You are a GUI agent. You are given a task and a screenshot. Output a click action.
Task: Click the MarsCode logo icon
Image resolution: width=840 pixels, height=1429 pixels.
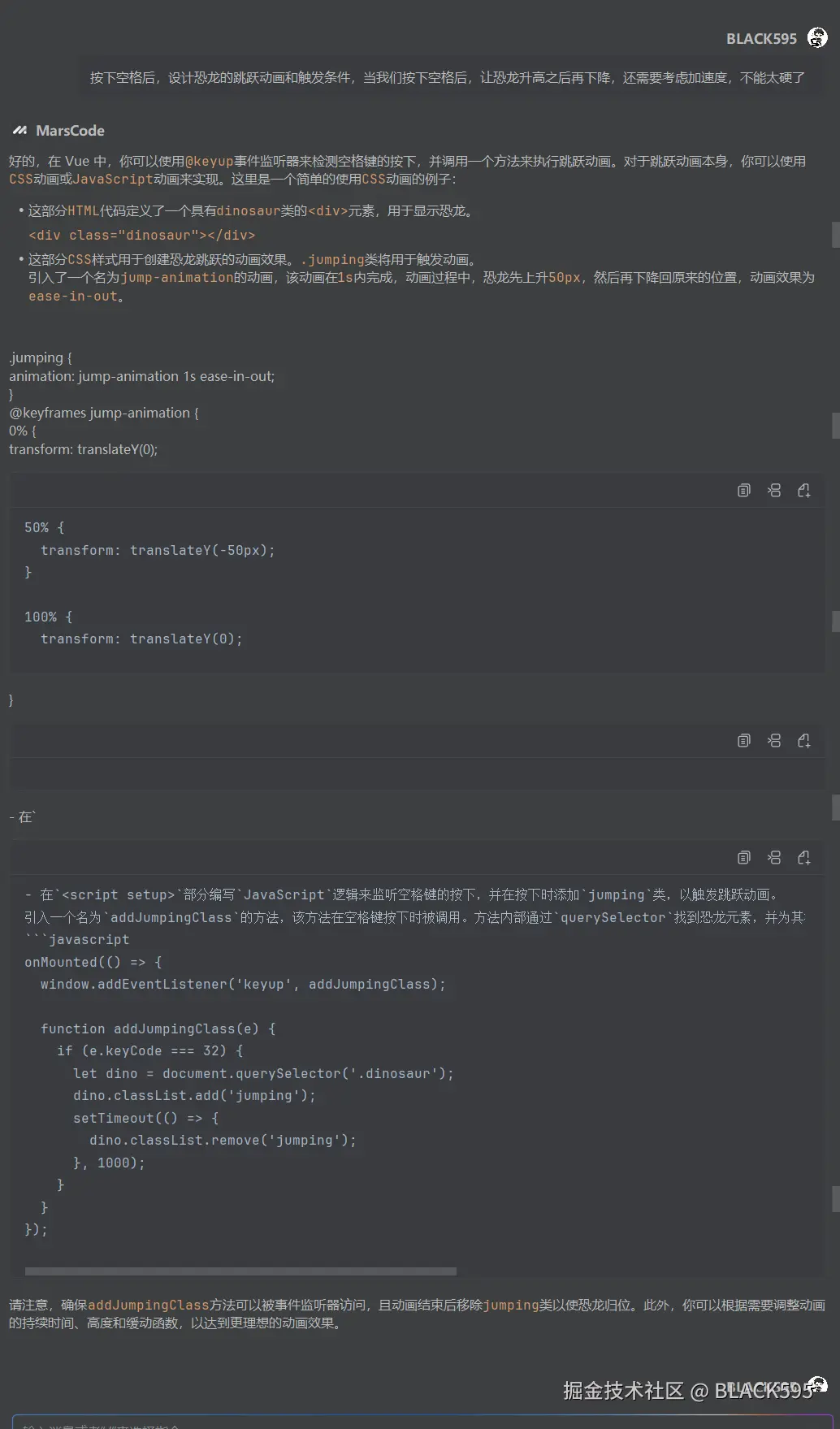coord(19,131)
